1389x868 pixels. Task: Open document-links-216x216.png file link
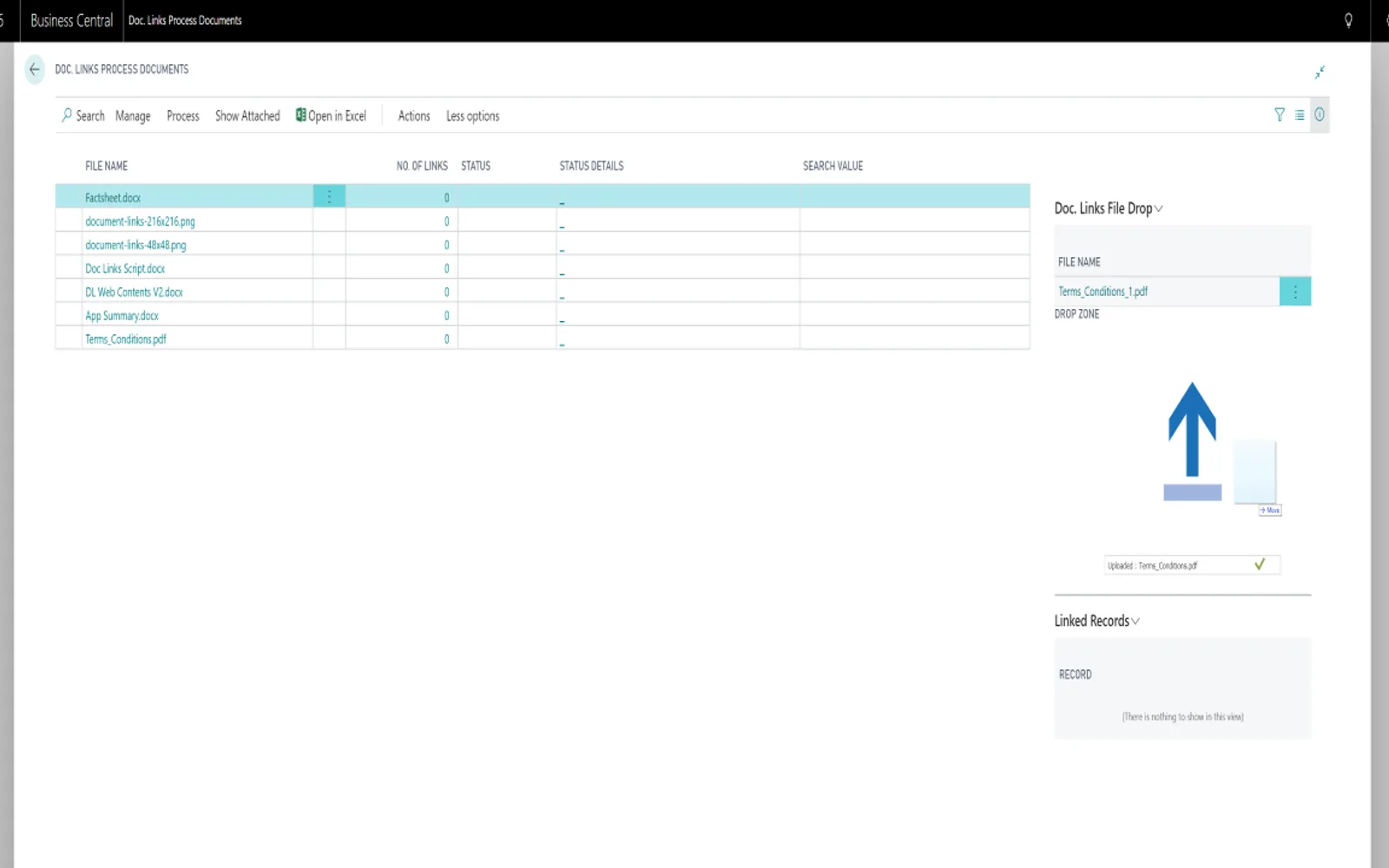140,221
